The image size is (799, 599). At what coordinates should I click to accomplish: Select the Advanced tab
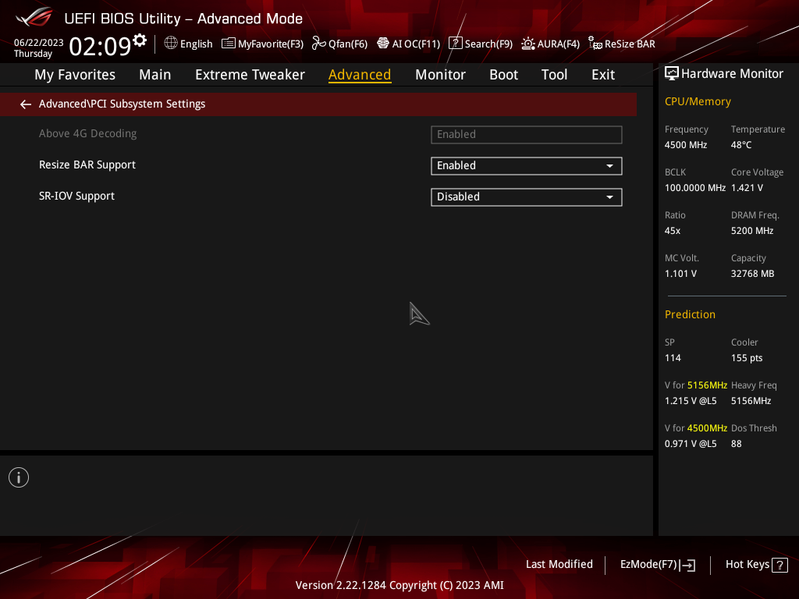click(x=360, y=75)
